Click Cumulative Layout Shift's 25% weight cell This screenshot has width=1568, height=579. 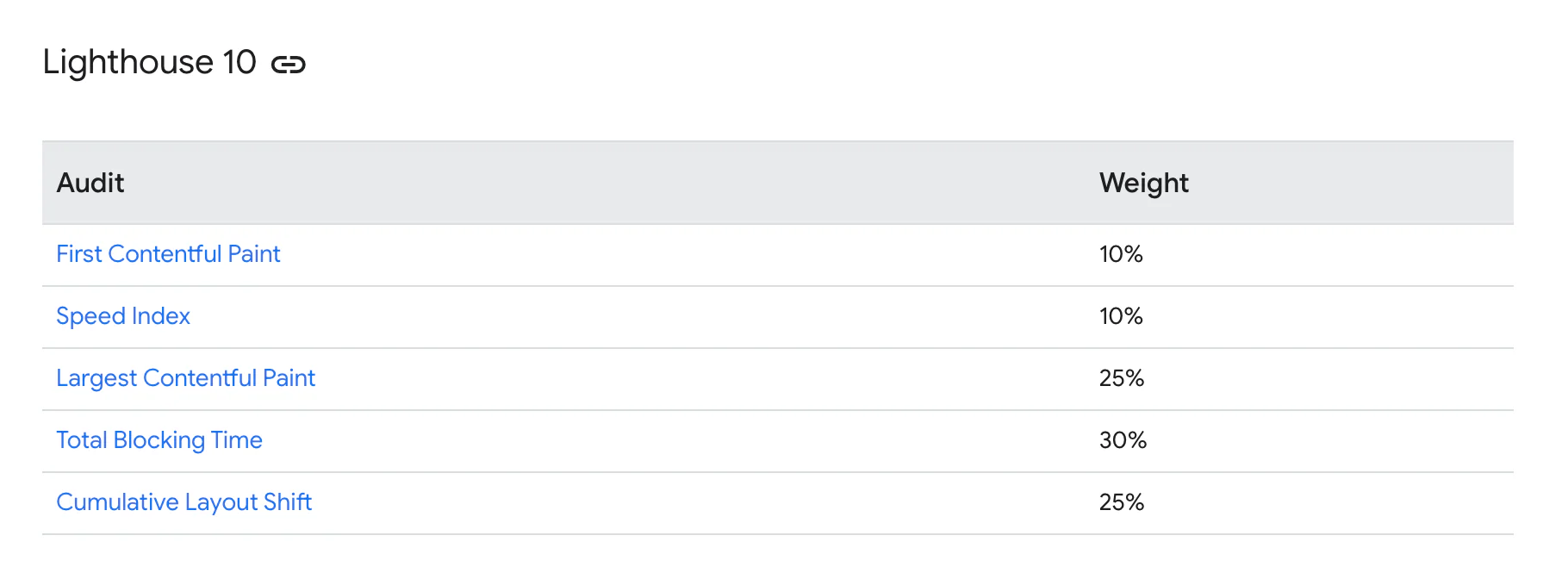click(1122, 502)
